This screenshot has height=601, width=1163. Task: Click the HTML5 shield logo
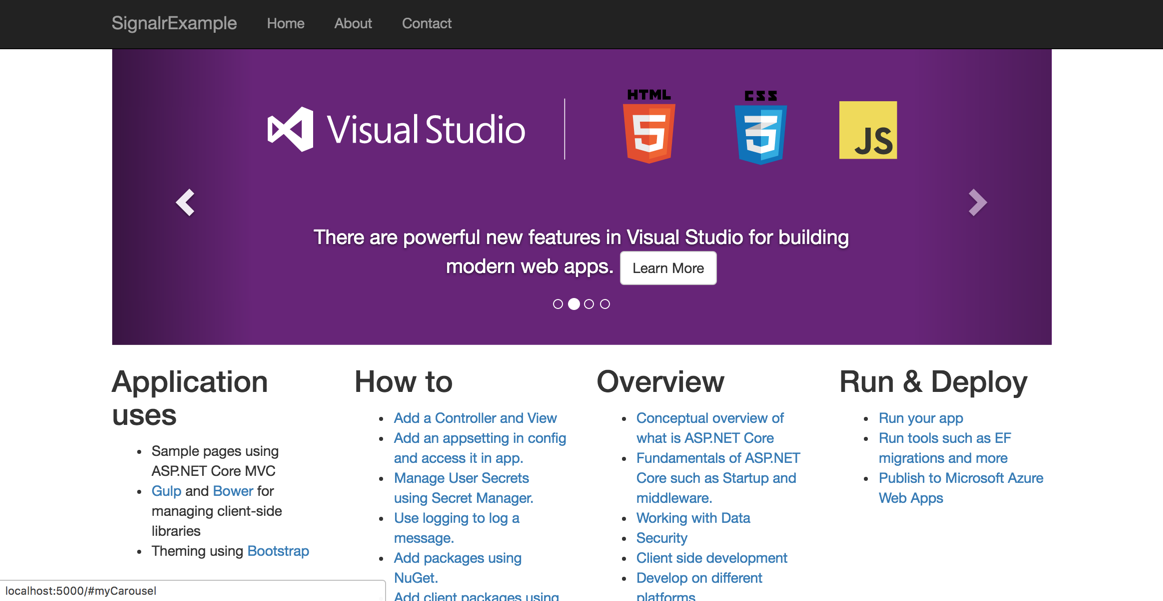649,125
